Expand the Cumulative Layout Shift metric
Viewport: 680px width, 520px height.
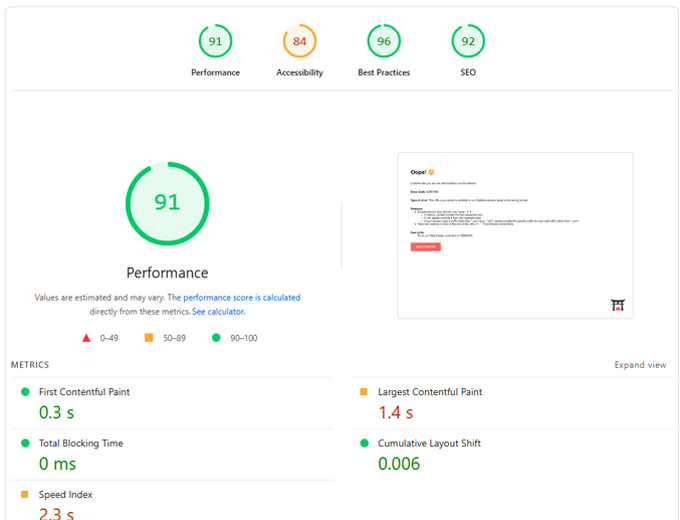430,443
